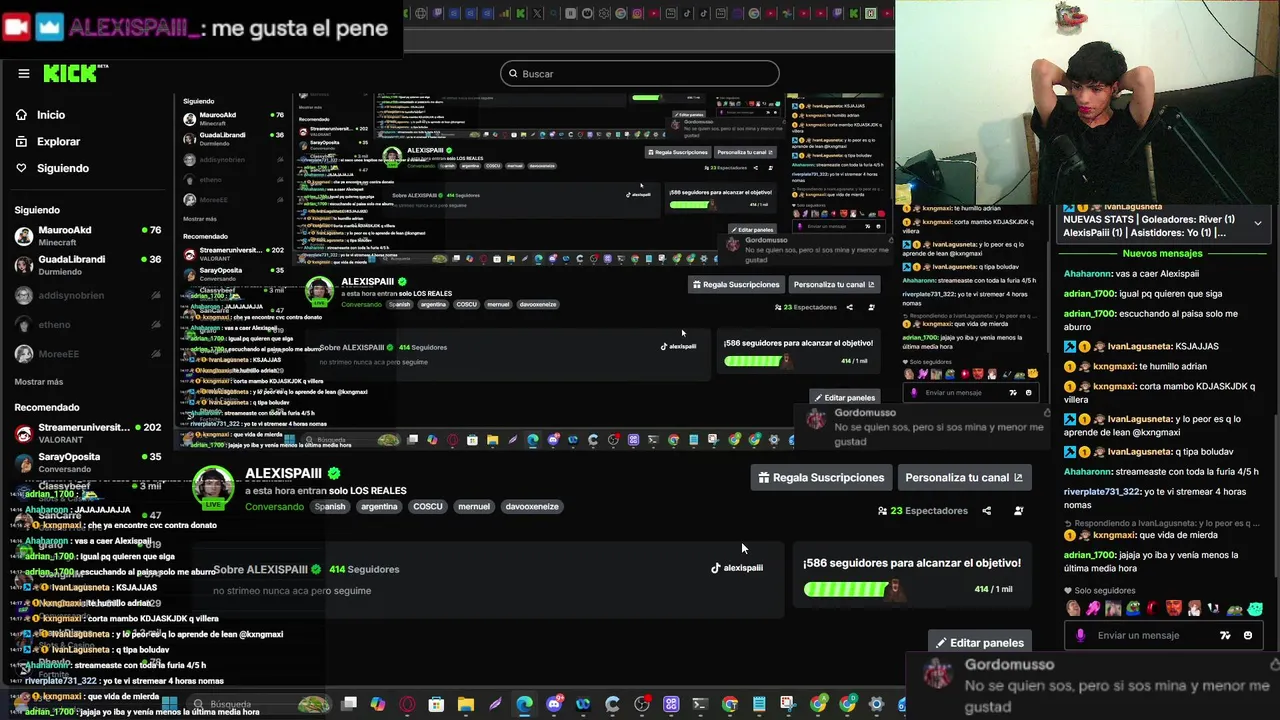Open Explorar in the sidebar
The image size is (1280, 720).
pyautogui.click(x=58, y=142)
